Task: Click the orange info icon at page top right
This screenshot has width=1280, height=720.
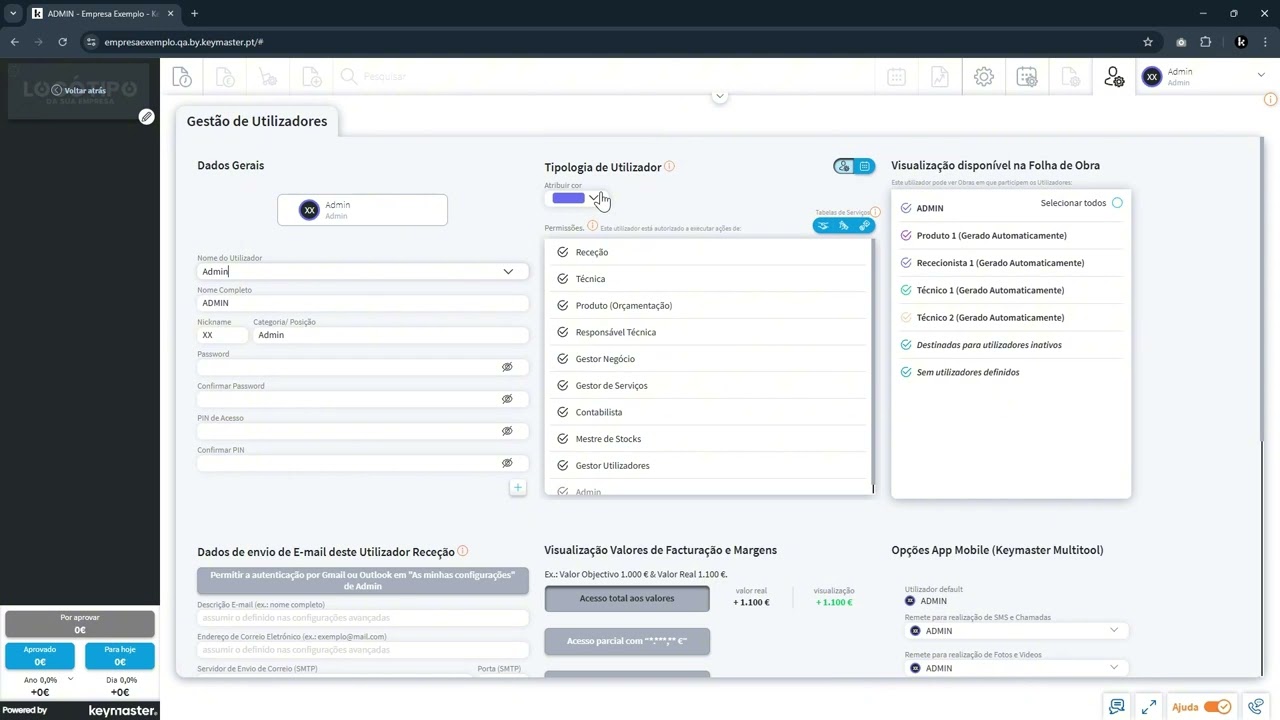Action: (x=1271, y=100)
